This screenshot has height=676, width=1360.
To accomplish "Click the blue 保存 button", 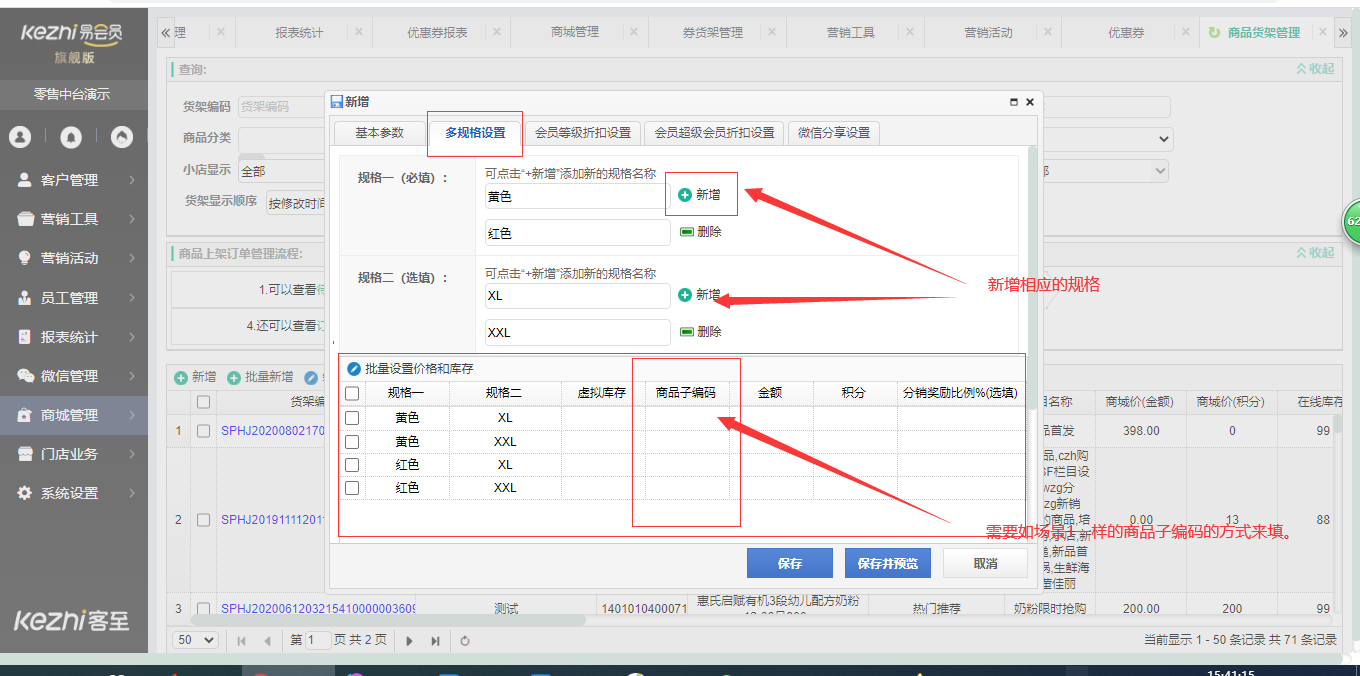I will coord(790,563).
